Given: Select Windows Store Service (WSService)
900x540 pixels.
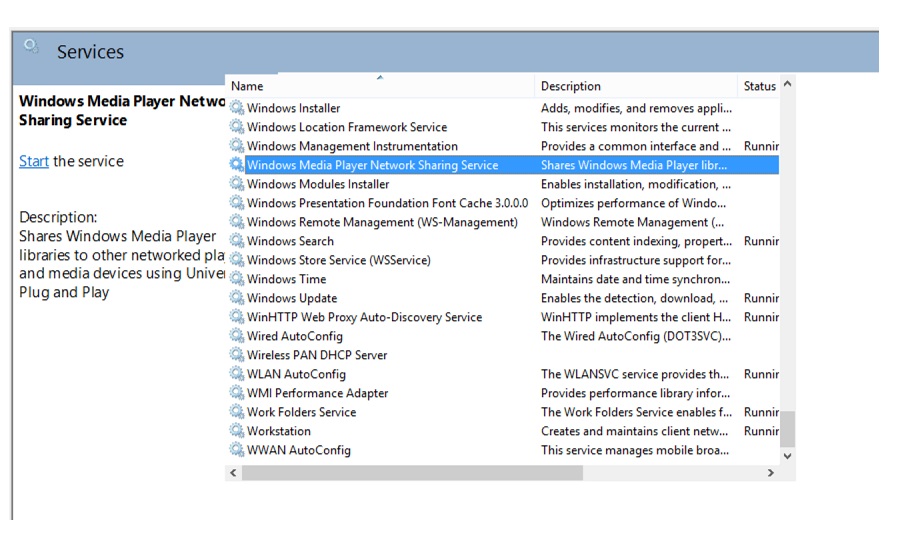Looking at the screenshot, I should coord(339,260).
